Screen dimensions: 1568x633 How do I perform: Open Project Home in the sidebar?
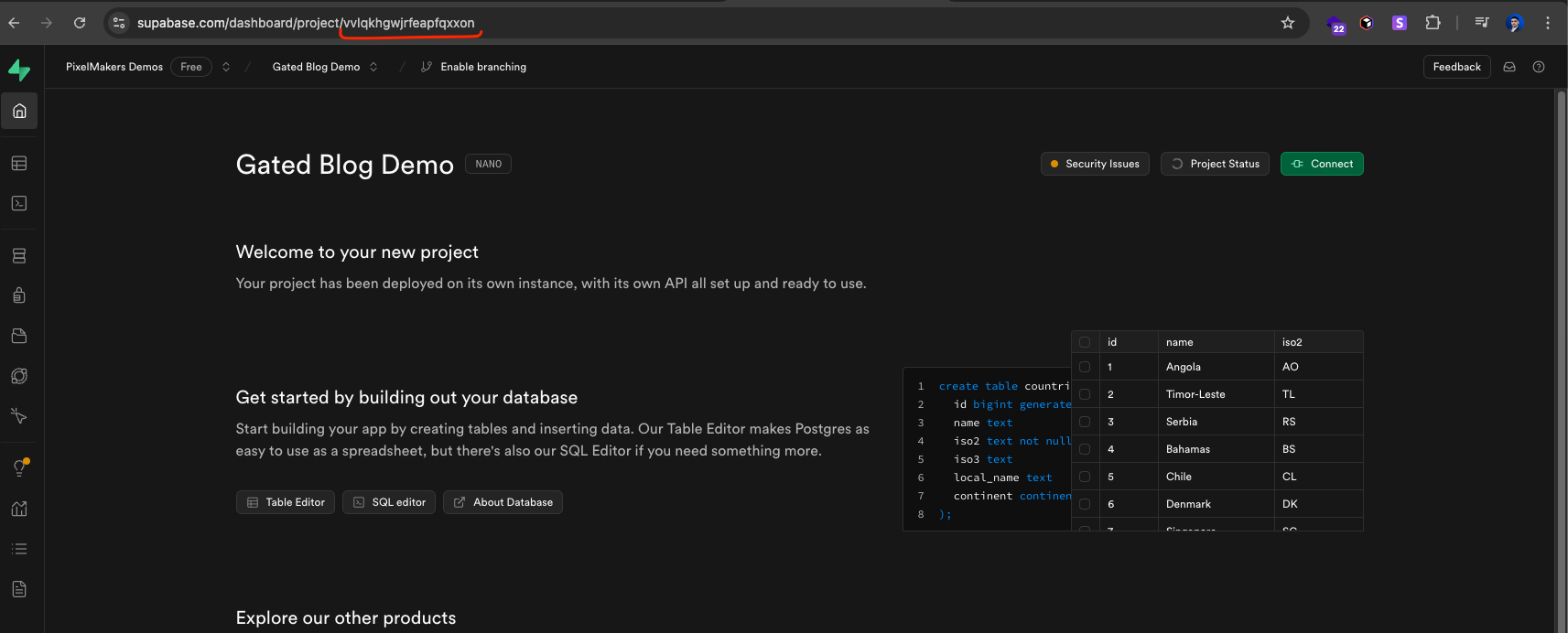pyautogui.click(x=19, y=111)
